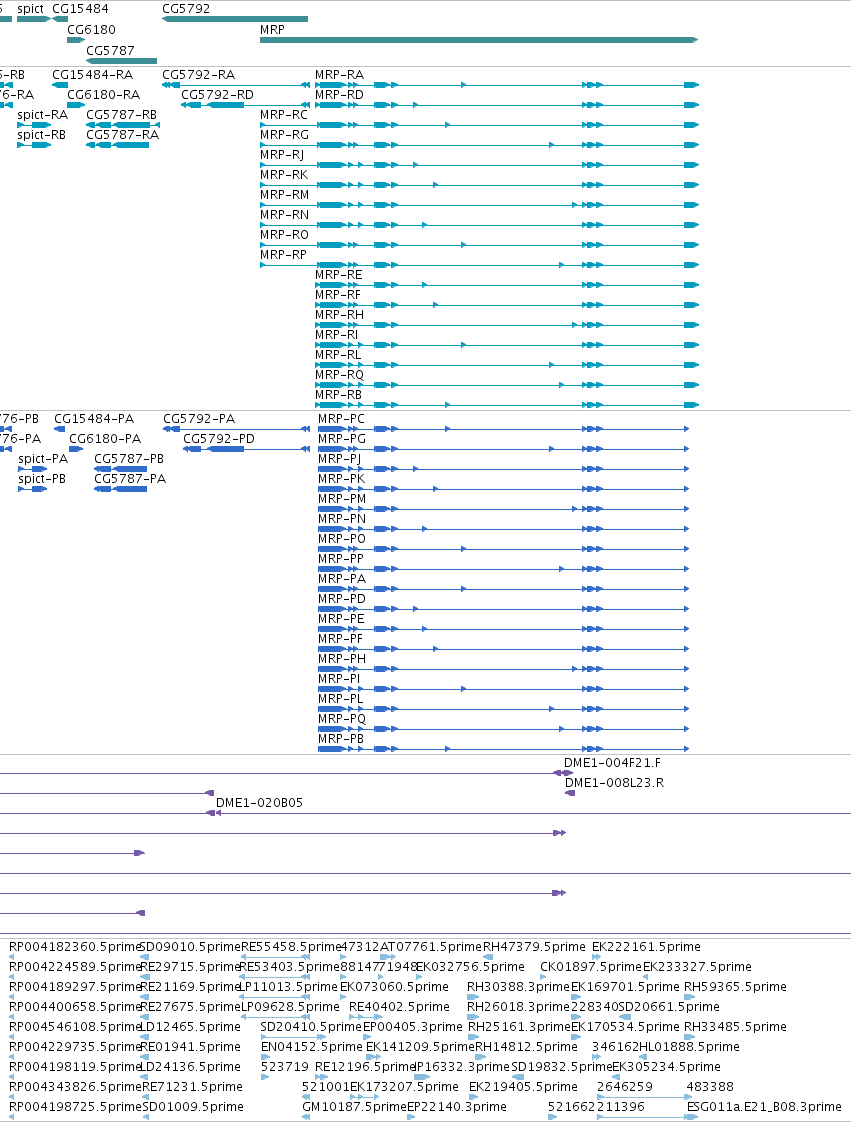Click the long MRP gene span bar

pos(479,40)
